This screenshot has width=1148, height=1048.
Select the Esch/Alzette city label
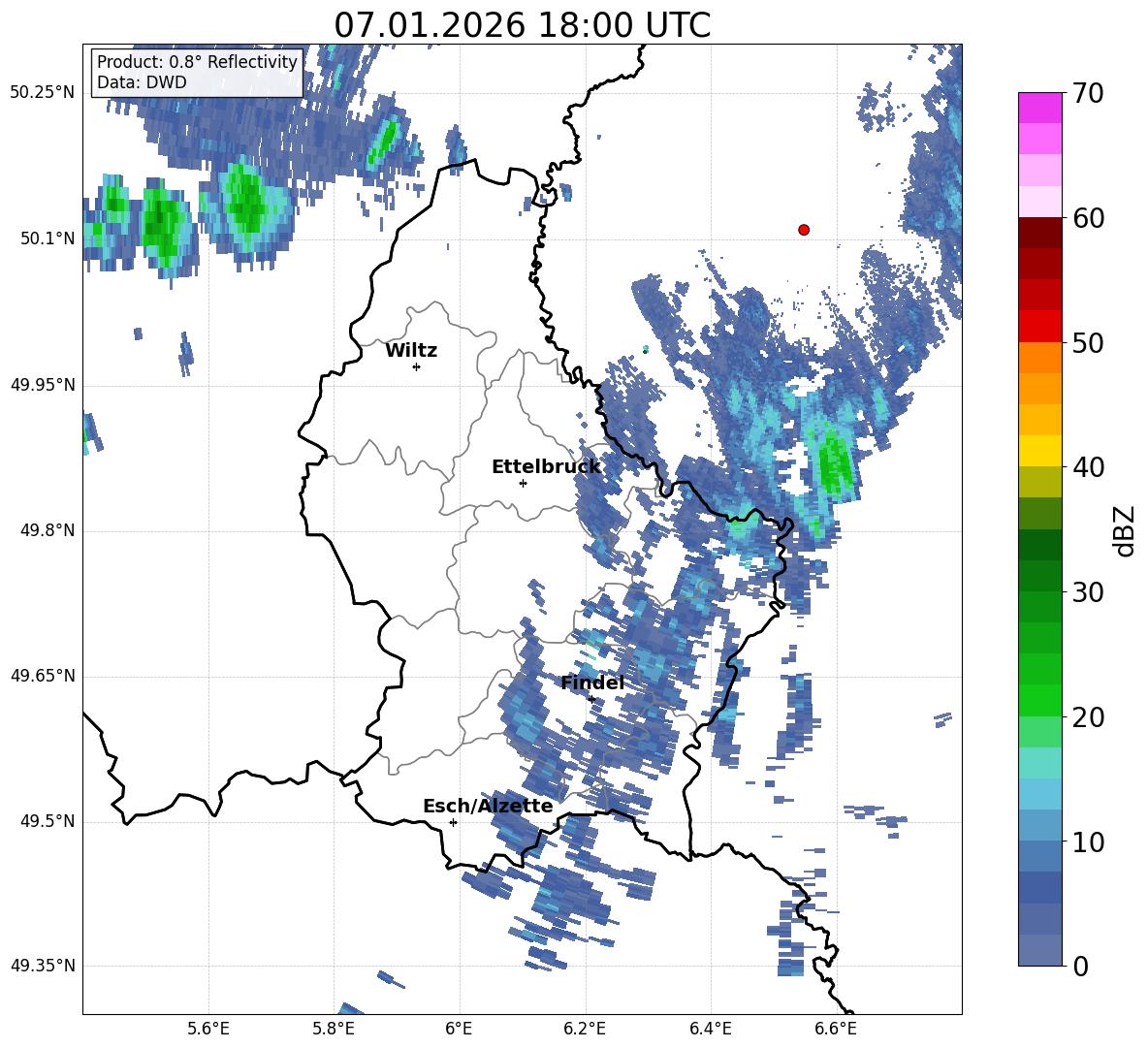pyautogui.click(x=488, y=806)
